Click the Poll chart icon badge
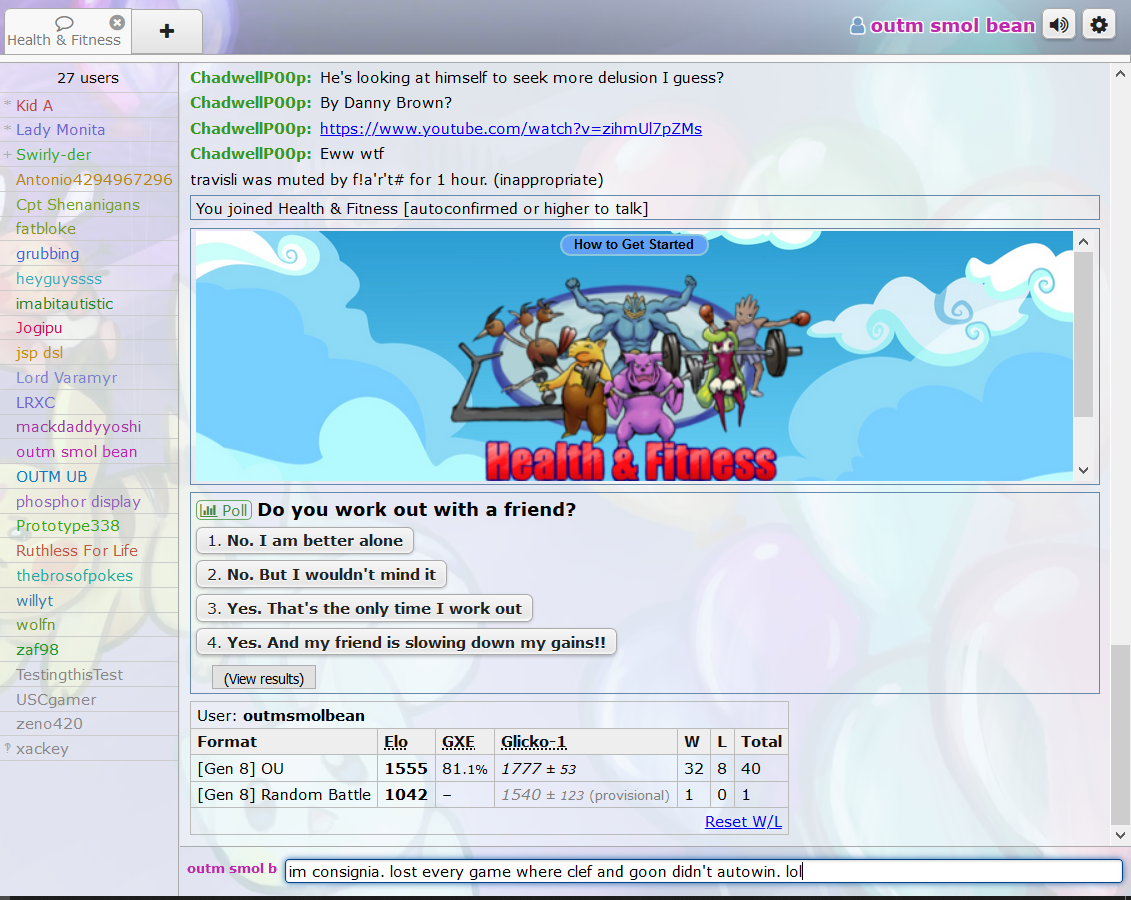The width and height of the screenshot is (1131, 900). (224, 510)
